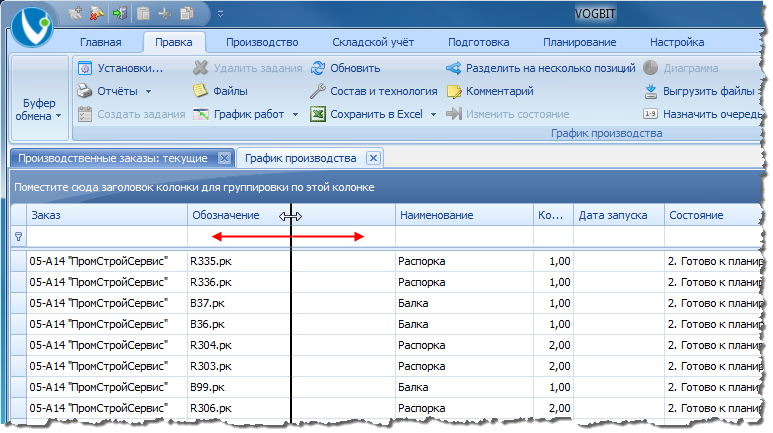Sort by the Наименование column header

tap(464, 216)
